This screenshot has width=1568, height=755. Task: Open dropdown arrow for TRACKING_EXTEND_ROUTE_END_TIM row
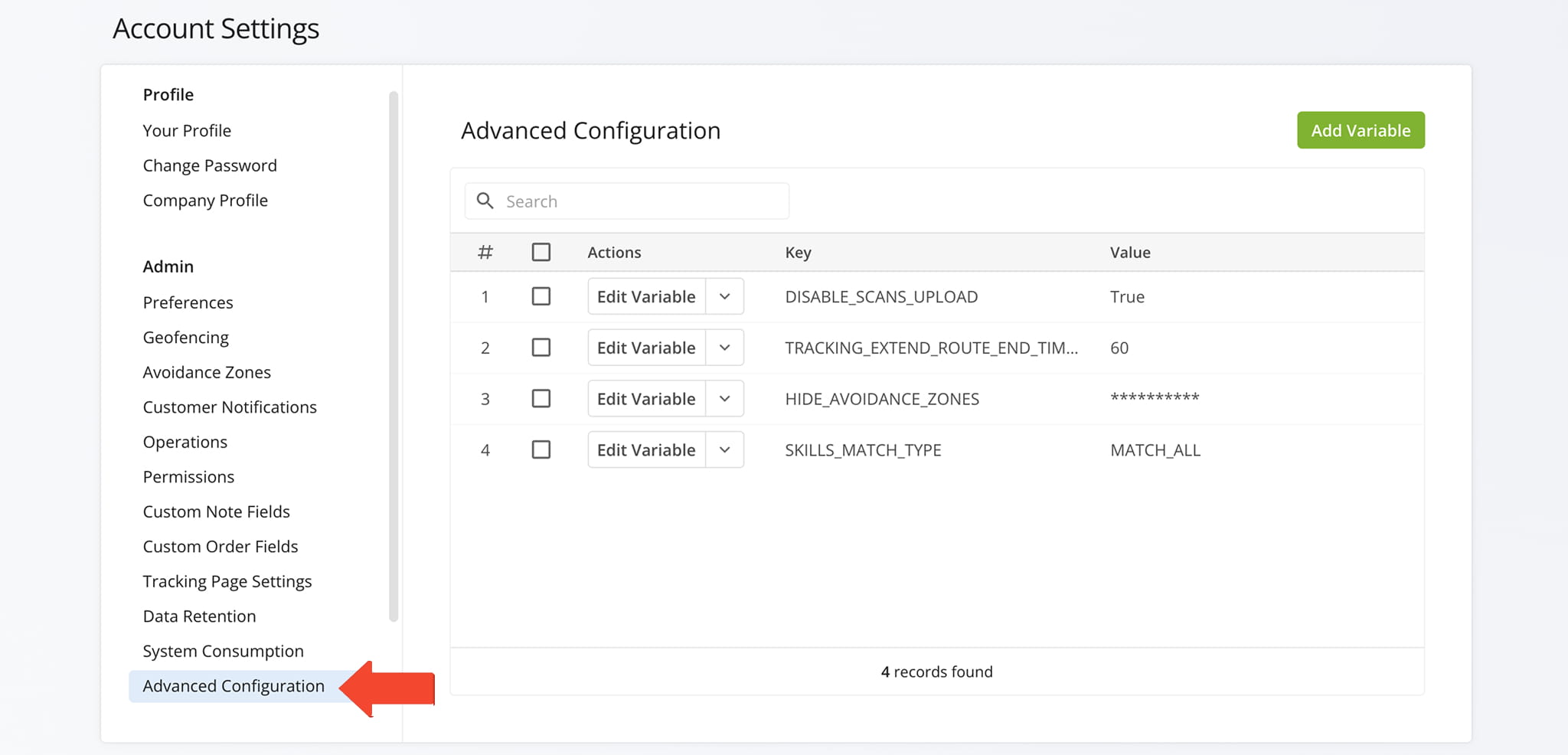pyautogui.click(x=724, y=348)
